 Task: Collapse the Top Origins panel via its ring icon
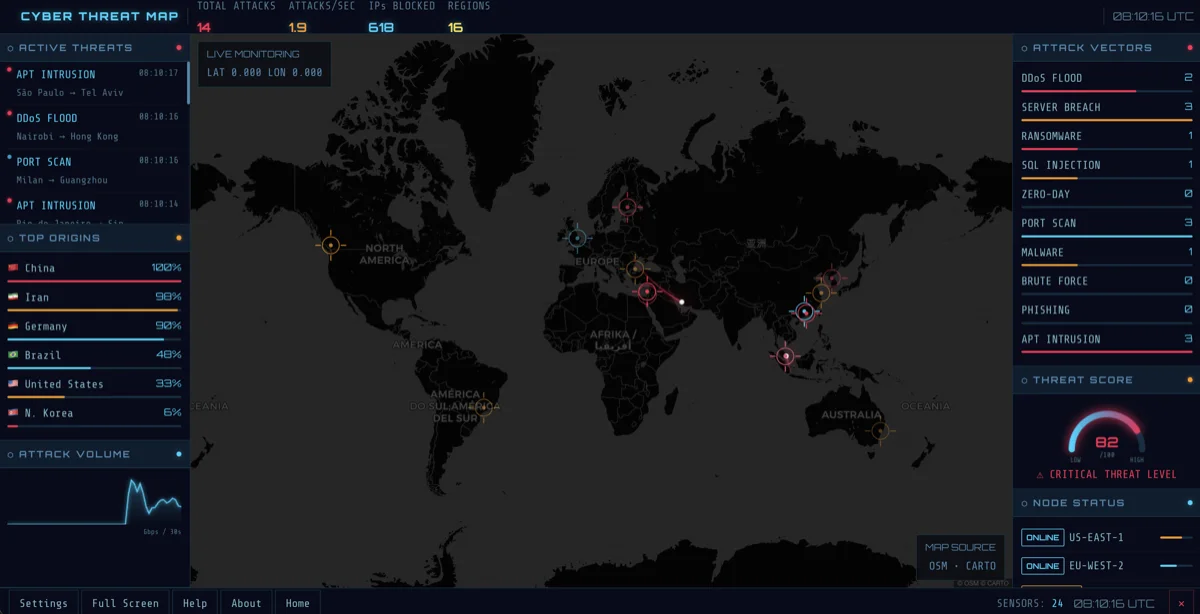11,238
